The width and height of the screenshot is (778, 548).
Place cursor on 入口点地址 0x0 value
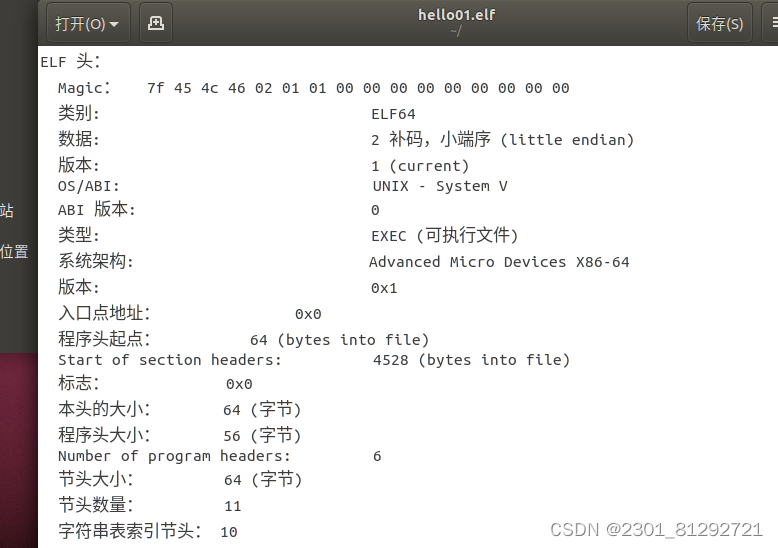308,314
